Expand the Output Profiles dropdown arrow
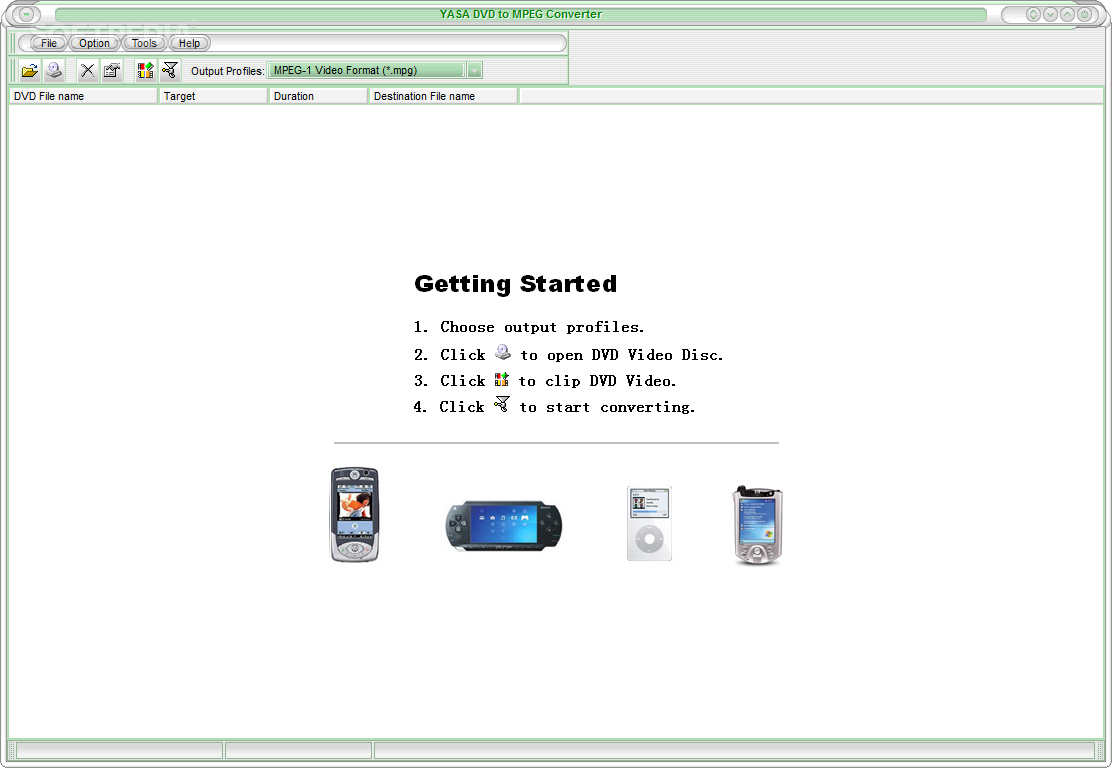Image resolution: width=1112 pixels, height=768 pixels. coord(474,70)
